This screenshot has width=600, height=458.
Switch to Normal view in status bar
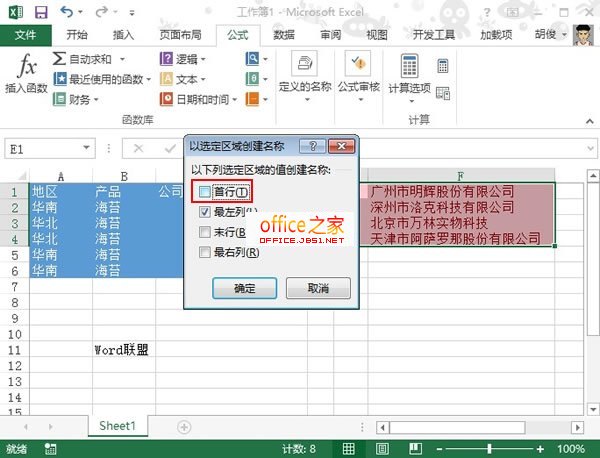click(x=348, y=448)
